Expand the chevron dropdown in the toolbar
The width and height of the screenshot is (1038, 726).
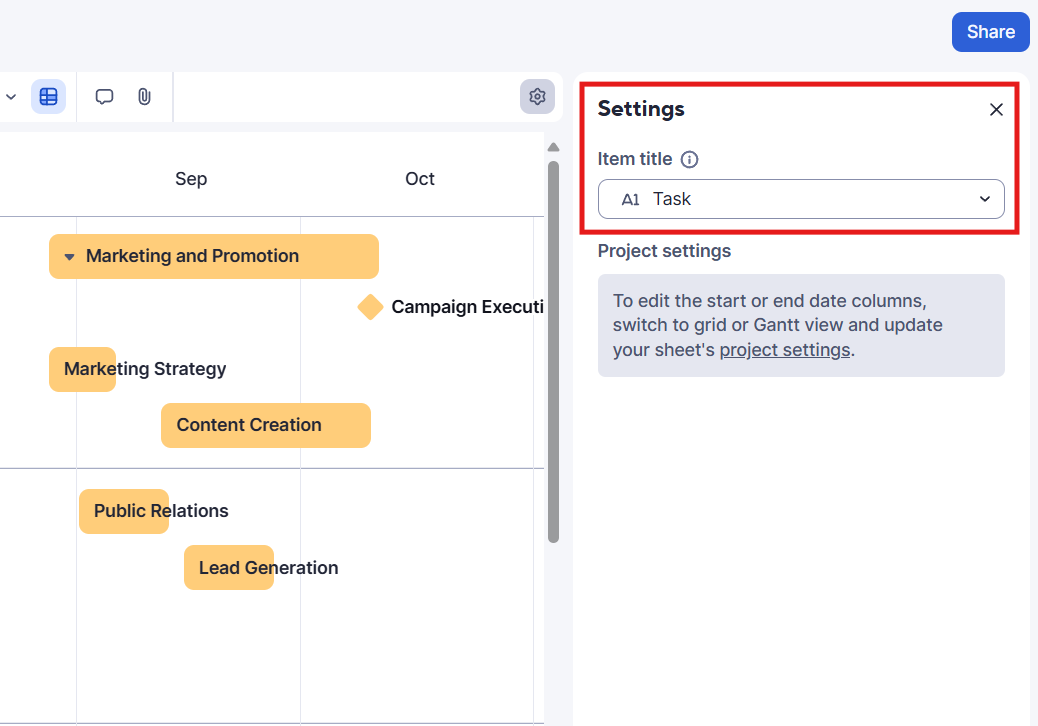(x=11, y=97)
